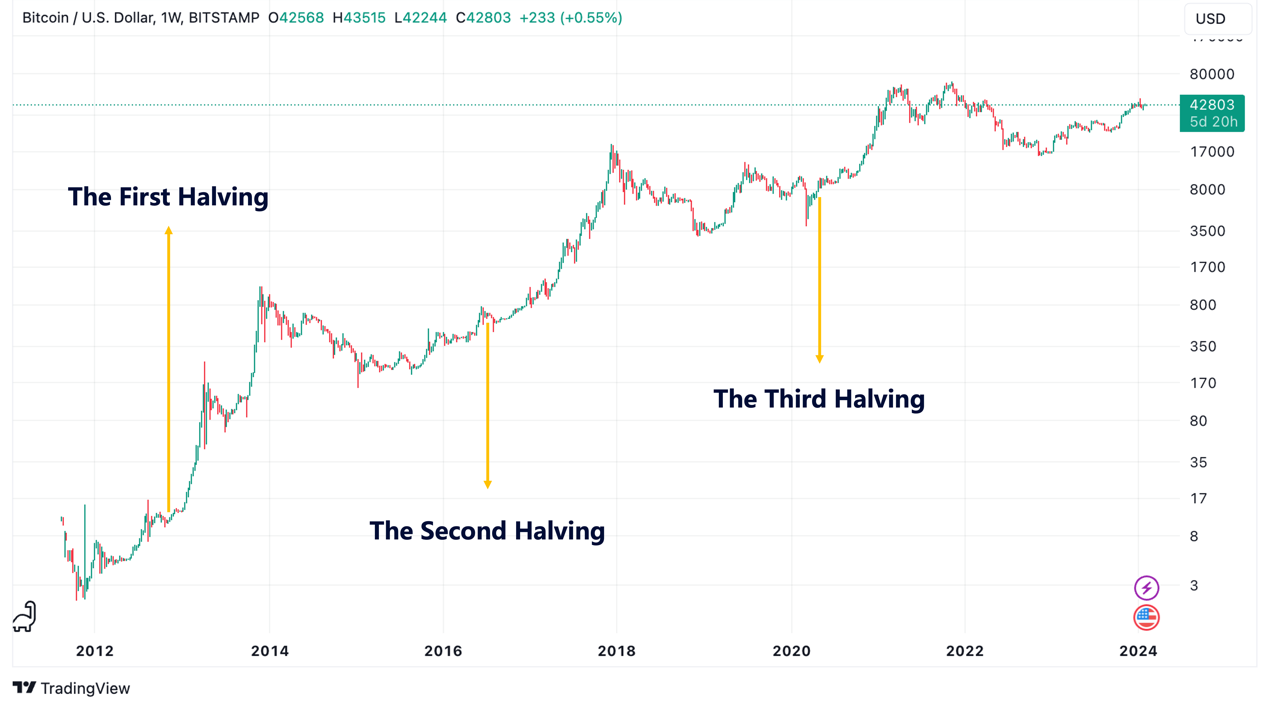
Task: Select the dinosaur mascot icon on the chart
Action: click(x=23, y=618)
